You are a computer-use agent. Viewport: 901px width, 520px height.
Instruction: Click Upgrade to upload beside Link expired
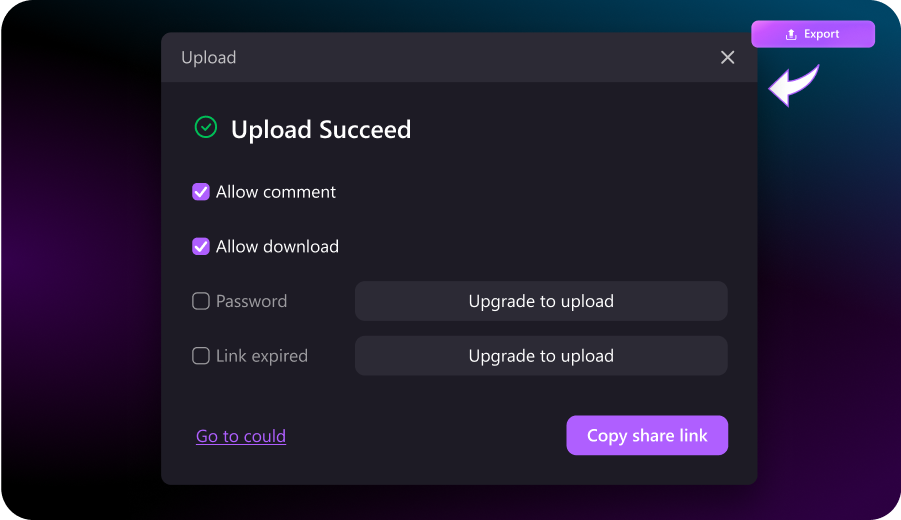[541, 356]
